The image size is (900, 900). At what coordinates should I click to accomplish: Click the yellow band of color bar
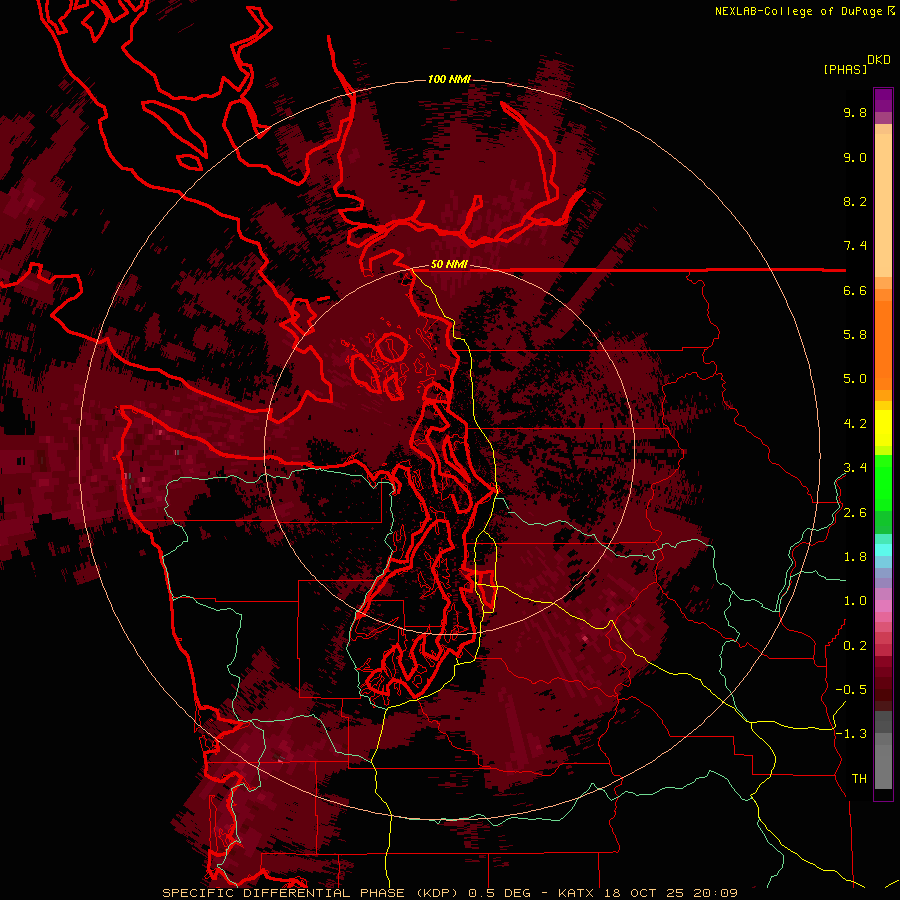click(883, 428)
